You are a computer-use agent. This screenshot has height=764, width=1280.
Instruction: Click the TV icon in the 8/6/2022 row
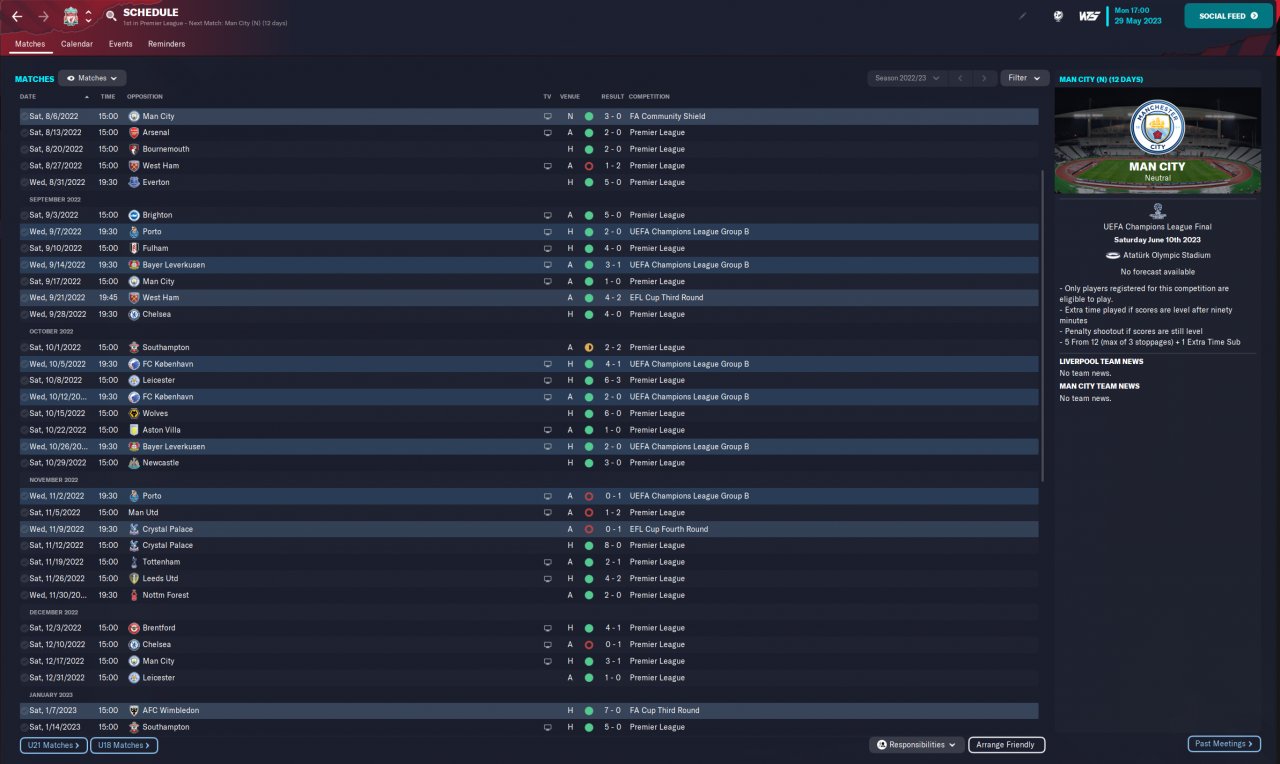point(547,116)
